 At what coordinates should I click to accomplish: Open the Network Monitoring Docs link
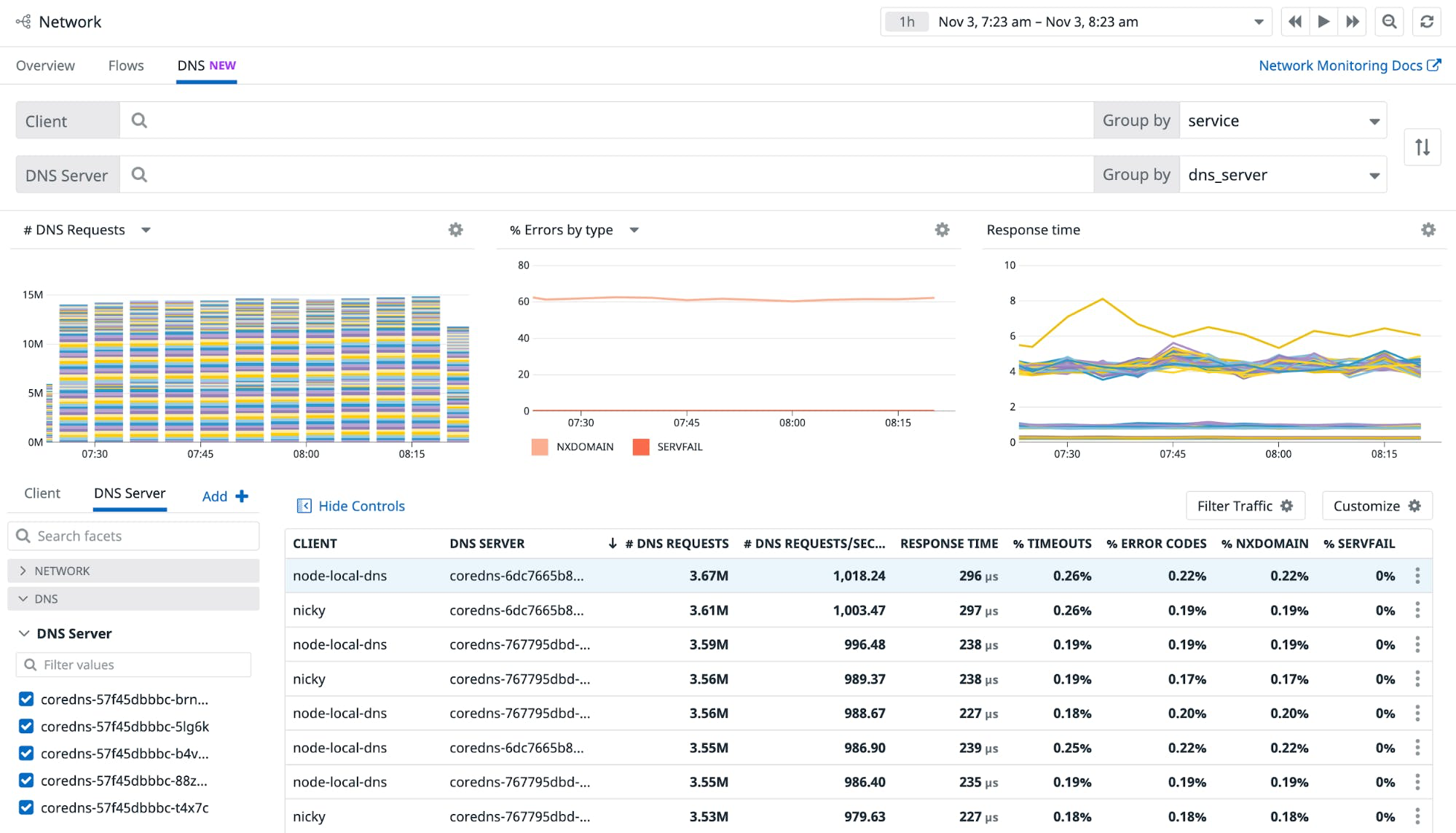[x=1340, y=65]
